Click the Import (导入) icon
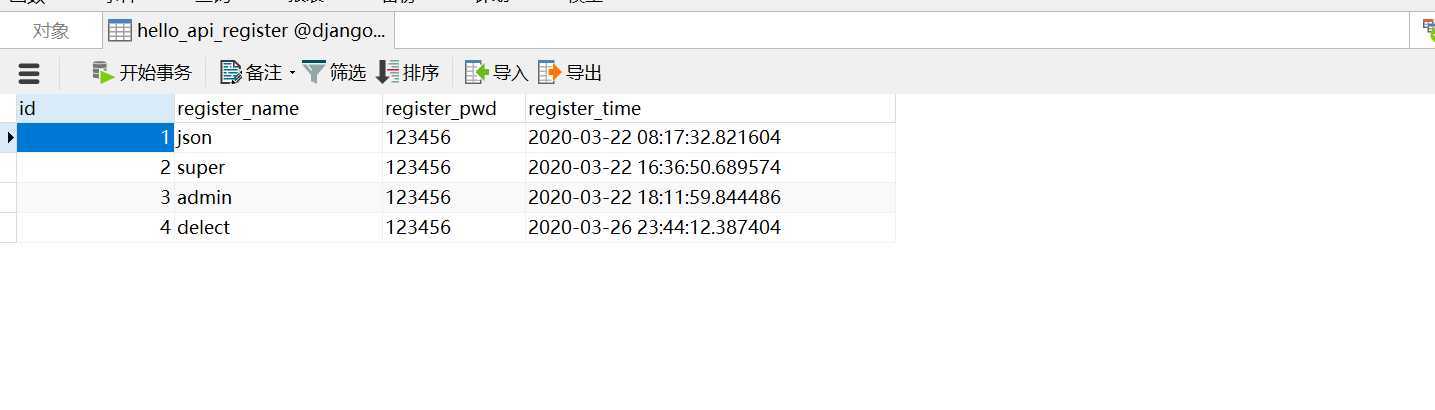The width and height of the screenshot is (1435, 410). pyautogui.click(x=477, y=72)
